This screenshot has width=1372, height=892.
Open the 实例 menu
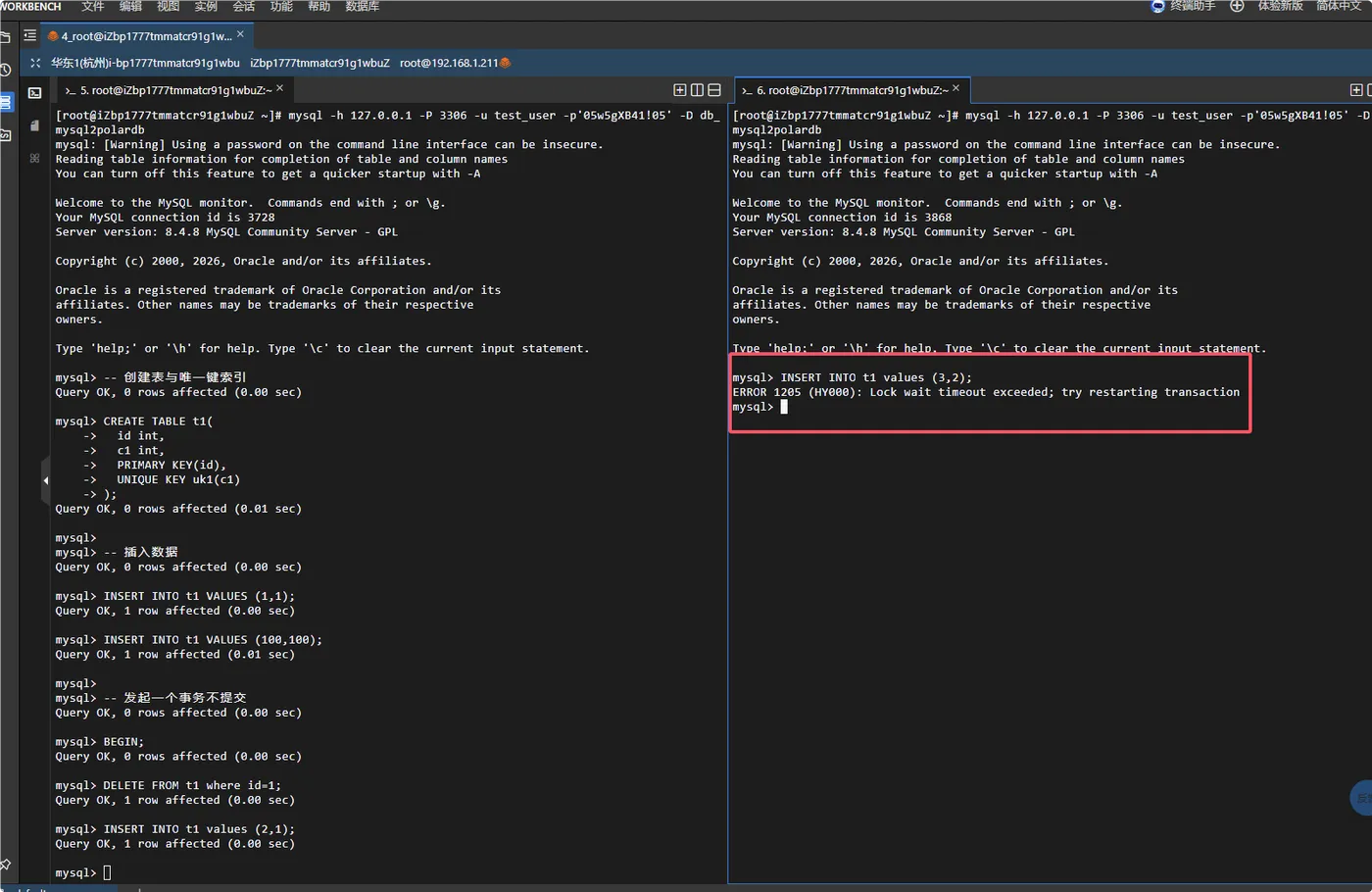206,6
